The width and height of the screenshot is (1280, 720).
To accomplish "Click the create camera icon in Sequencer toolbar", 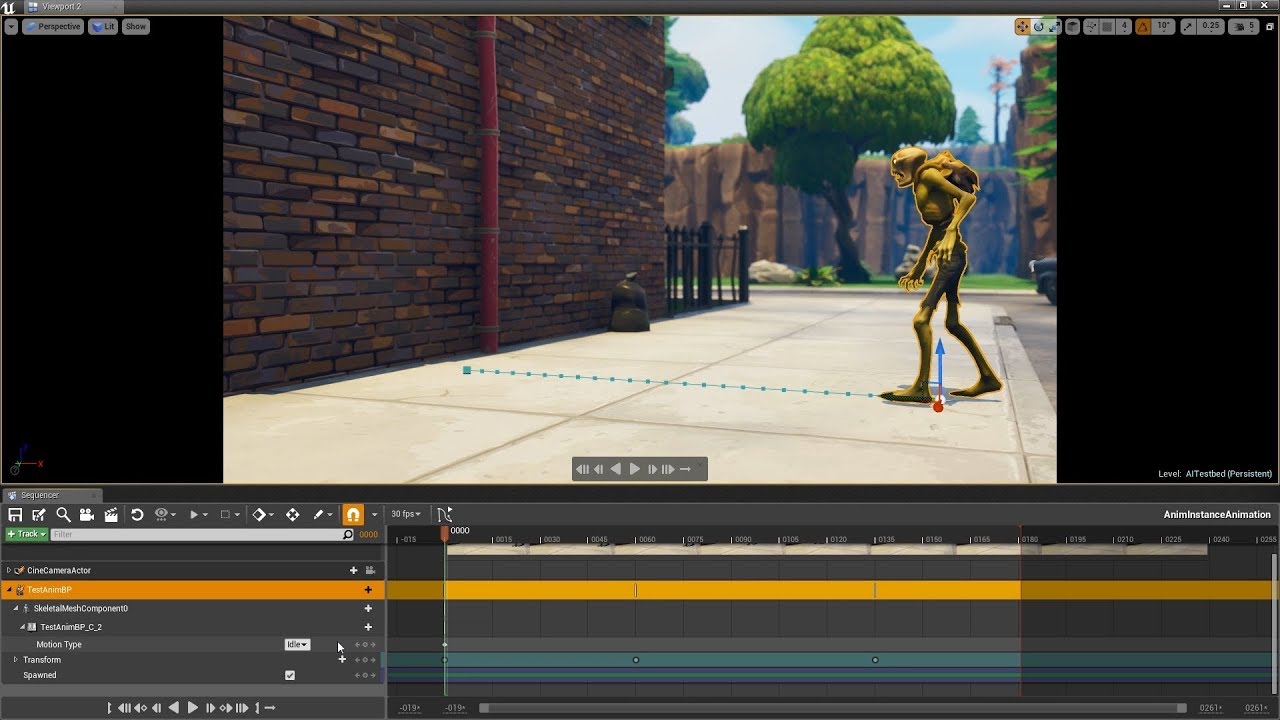I will pyautogui.click(x=86, y=515).
